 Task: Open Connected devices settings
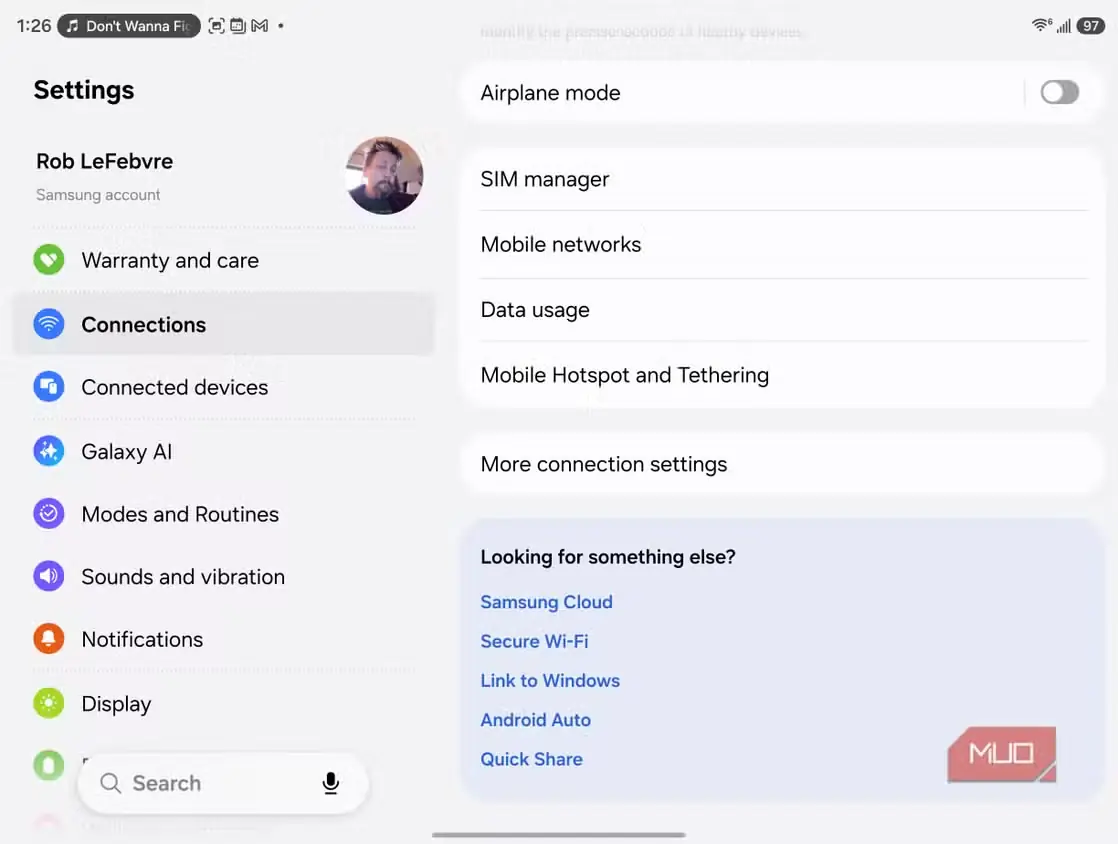pos(224,387)
